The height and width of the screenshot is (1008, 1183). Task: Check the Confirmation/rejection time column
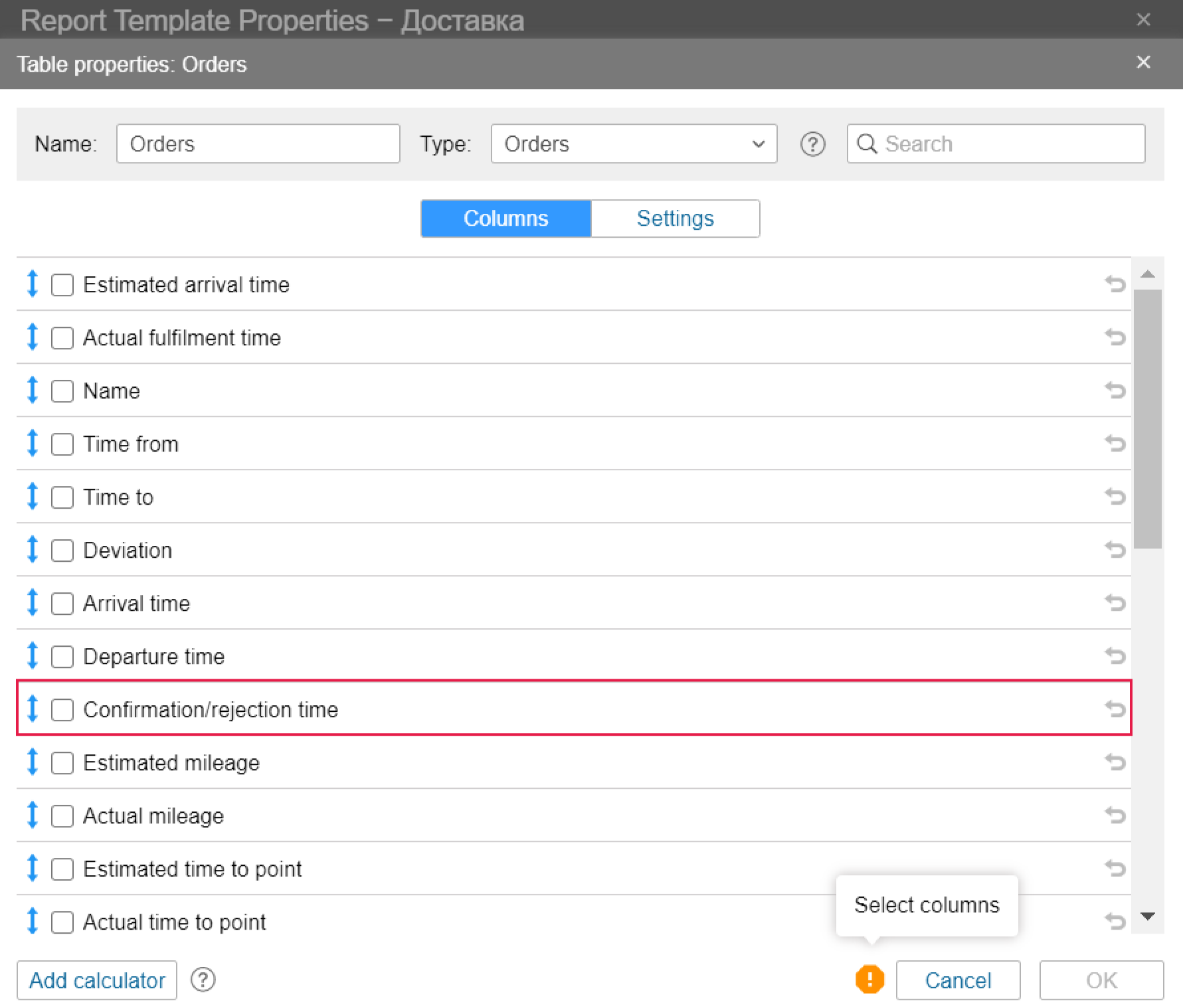coord(62,710)
